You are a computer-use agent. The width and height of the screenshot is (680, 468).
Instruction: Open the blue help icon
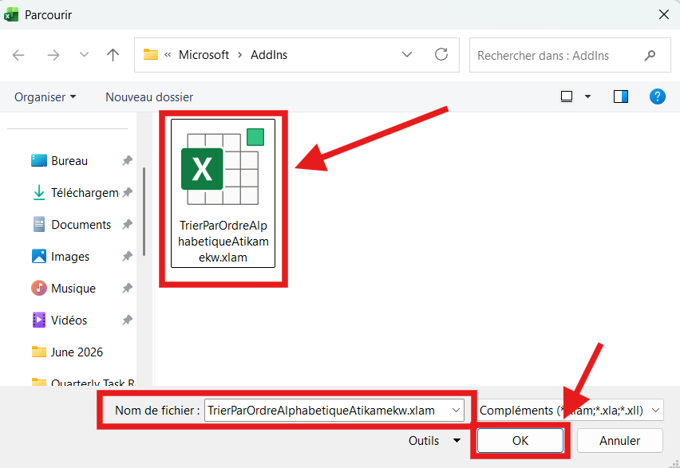pyautogui.click(x=657, y=96)
